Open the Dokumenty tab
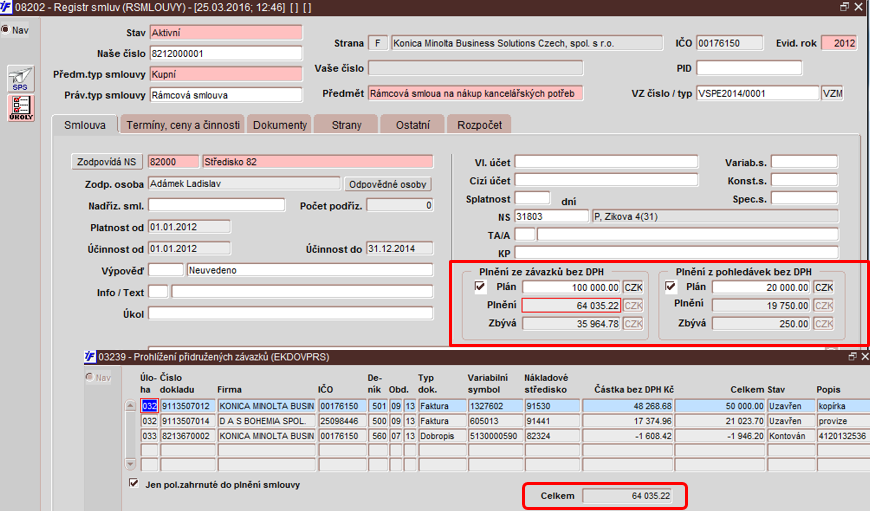Viewport: 870px width, 511px height. pos(279,125)
